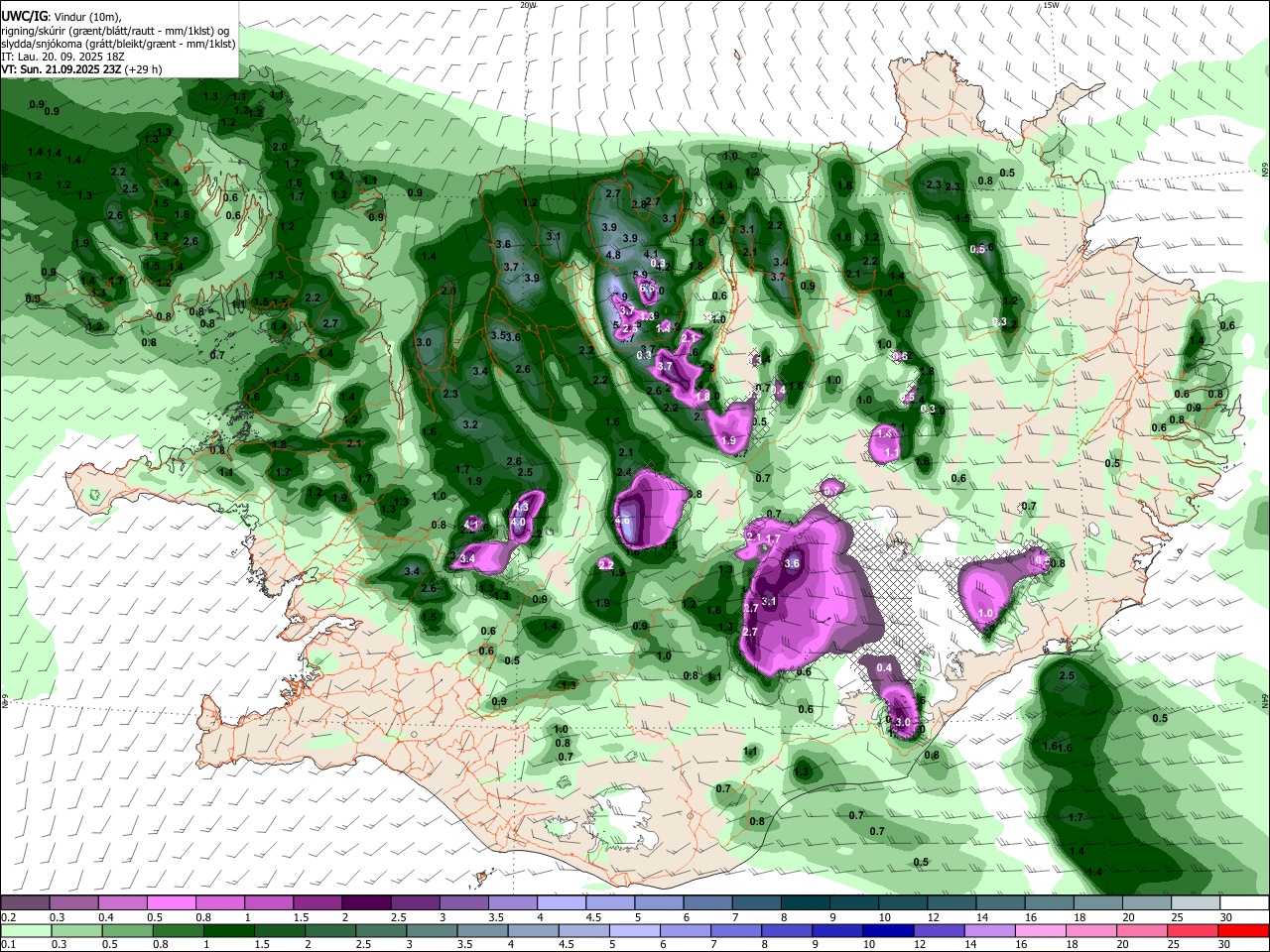This screenshot has width=1270, height=952.
Task: Pick the deep navy 10 swatch in the lower legend row
Action: (x=887, y=930)
